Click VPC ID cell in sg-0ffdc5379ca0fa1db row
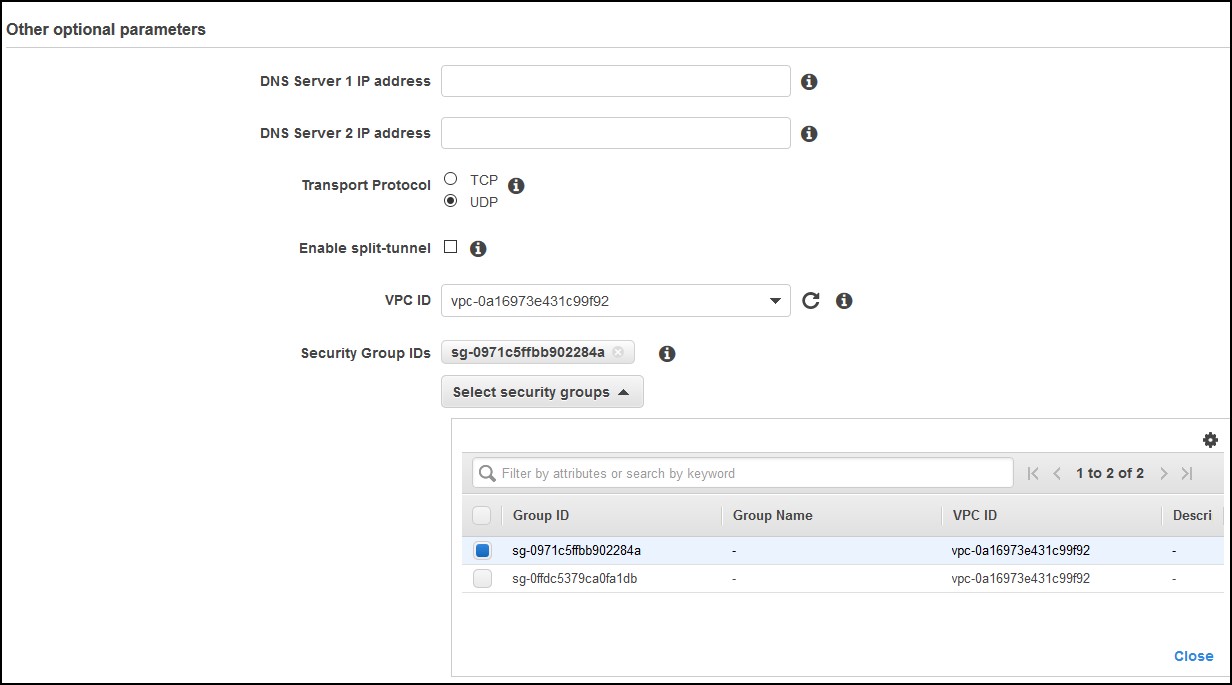This screenshot has width=1232, height=685. (x=1021, y=579)
